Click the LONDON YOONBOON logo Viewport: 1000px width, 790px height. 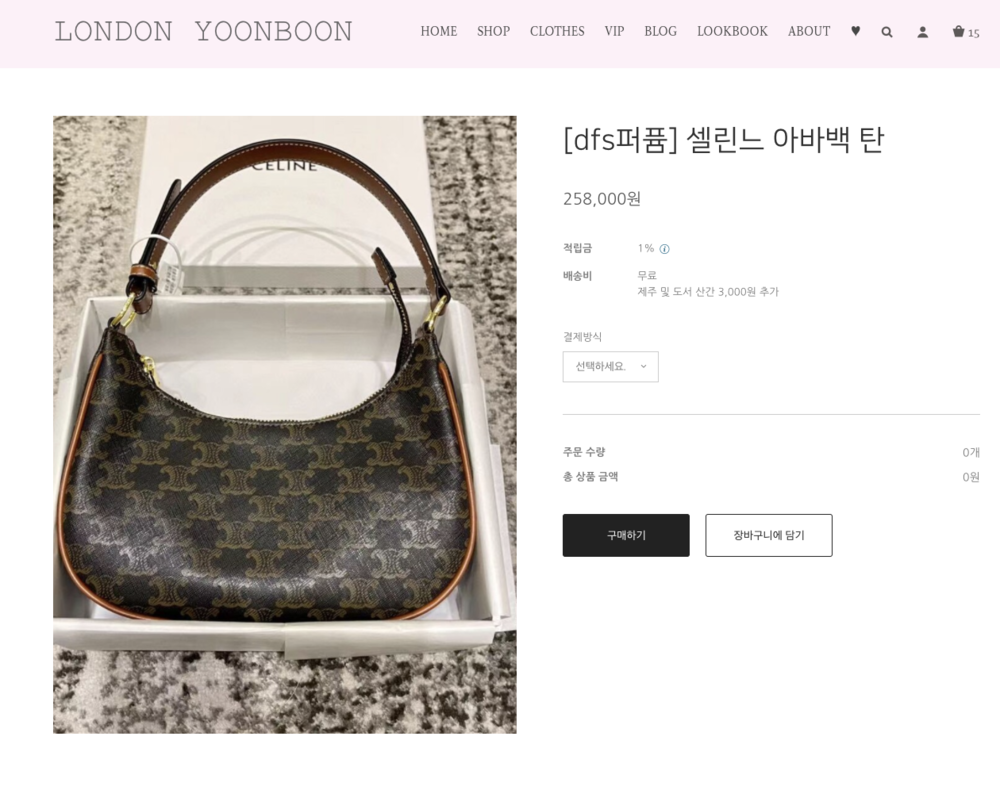[203, 31]
